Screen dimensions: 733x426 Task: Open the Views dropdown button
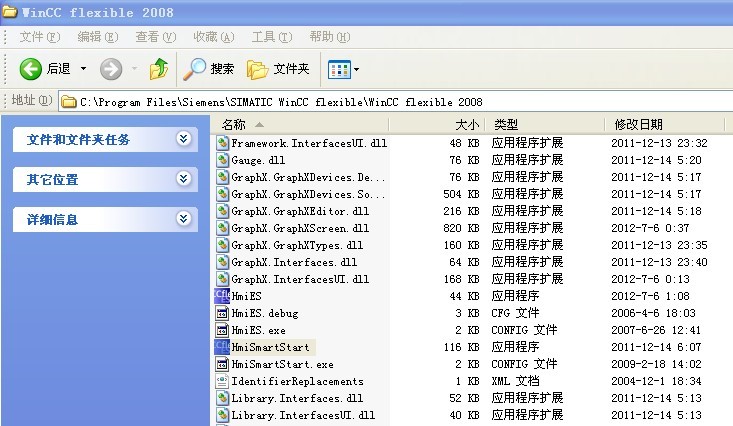click(x=343, y=69)
